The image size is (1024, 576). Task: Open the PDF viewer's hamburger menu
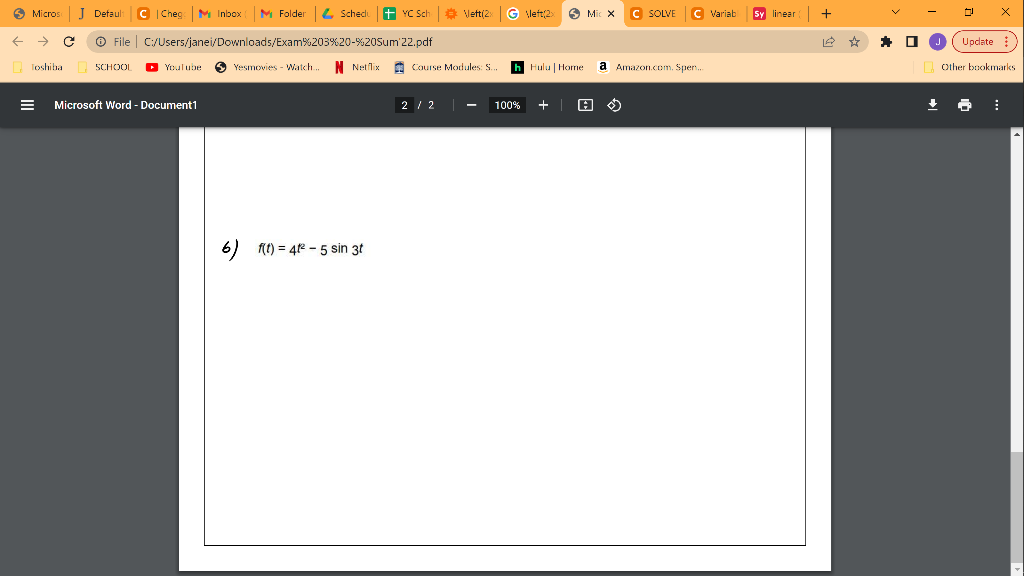(x=25, y=104)
